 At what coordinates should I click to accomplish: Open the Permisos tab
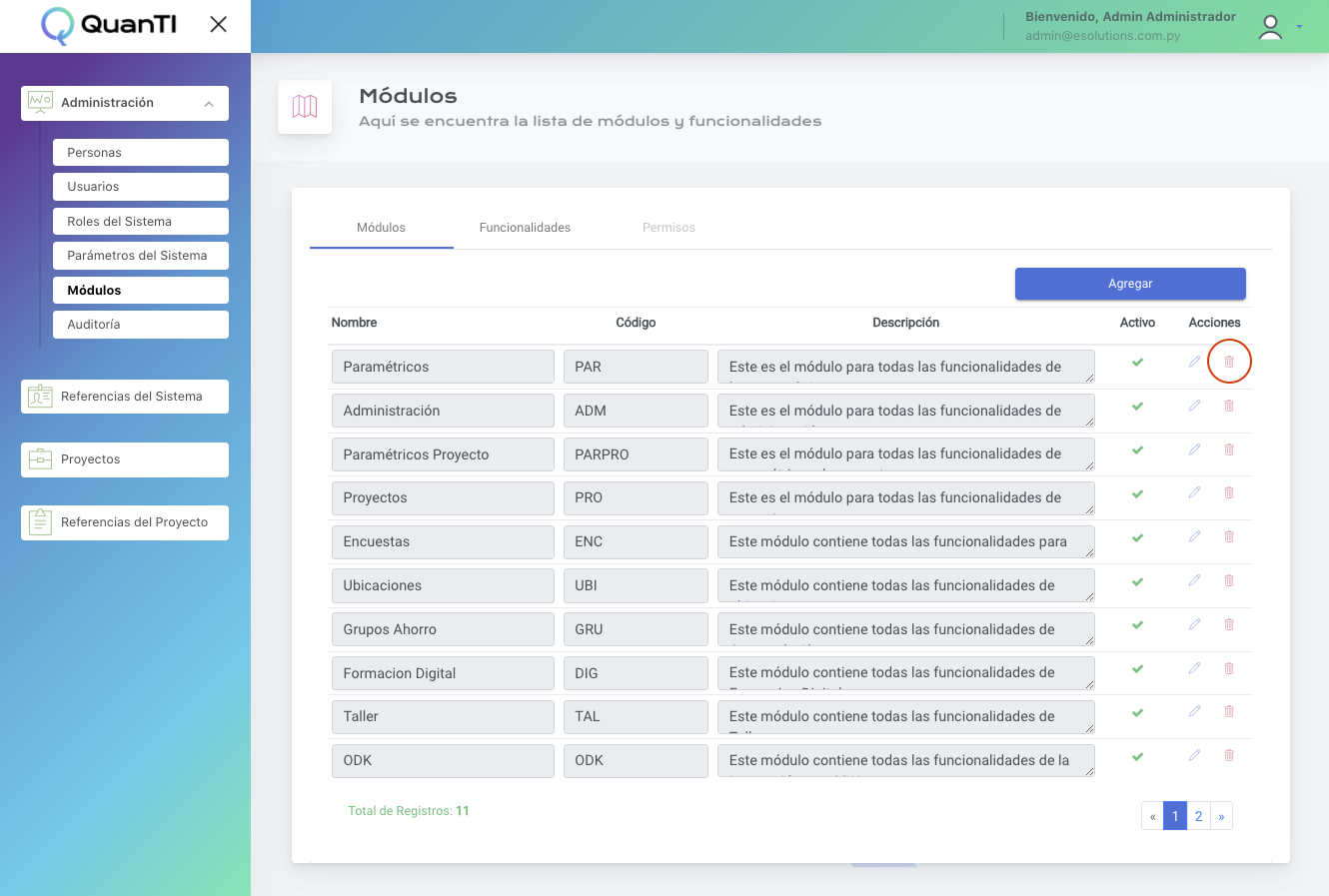coord(668,228)
